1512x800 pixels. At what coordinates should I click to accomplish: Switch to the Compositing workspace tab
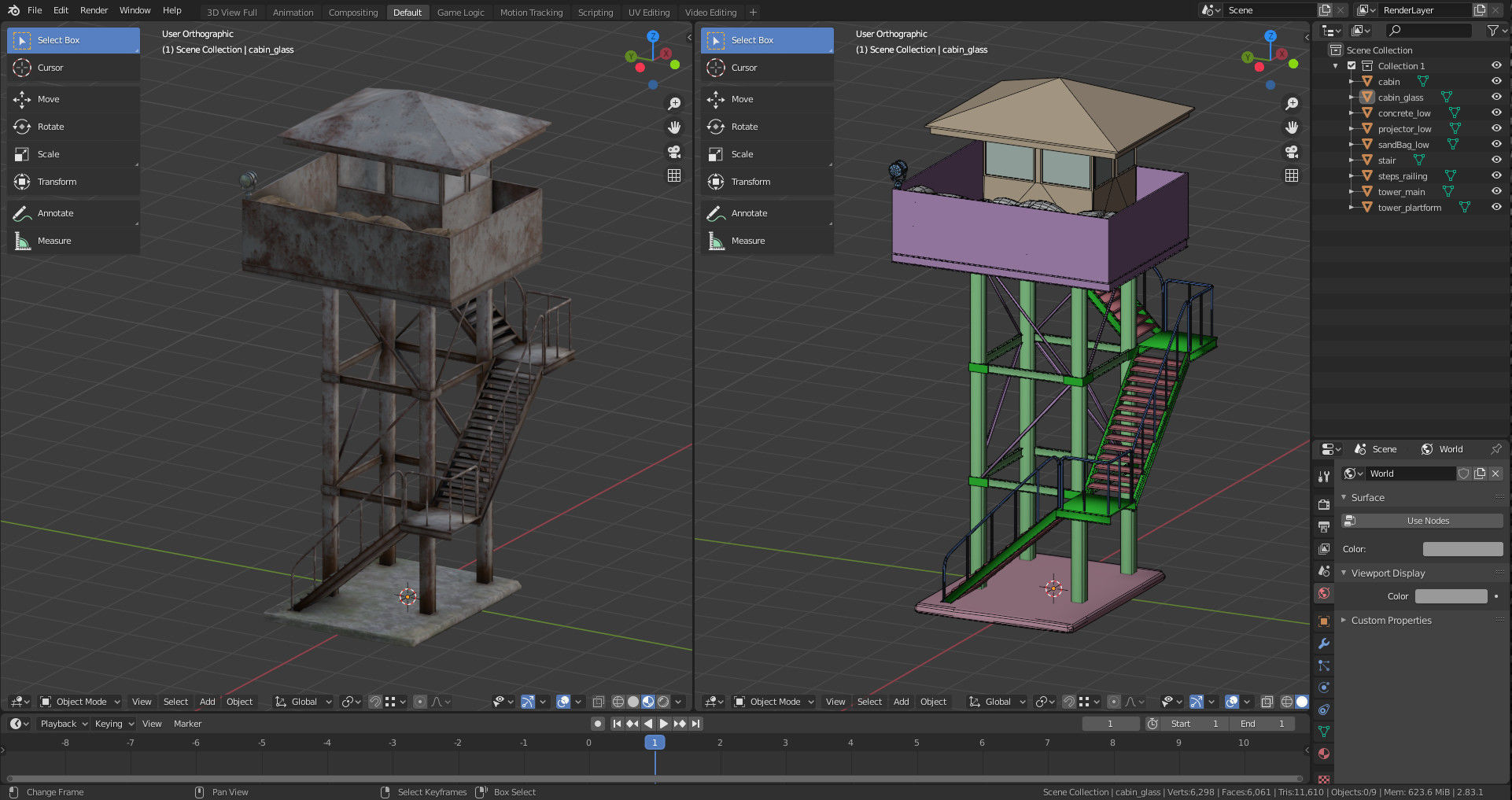353,13
